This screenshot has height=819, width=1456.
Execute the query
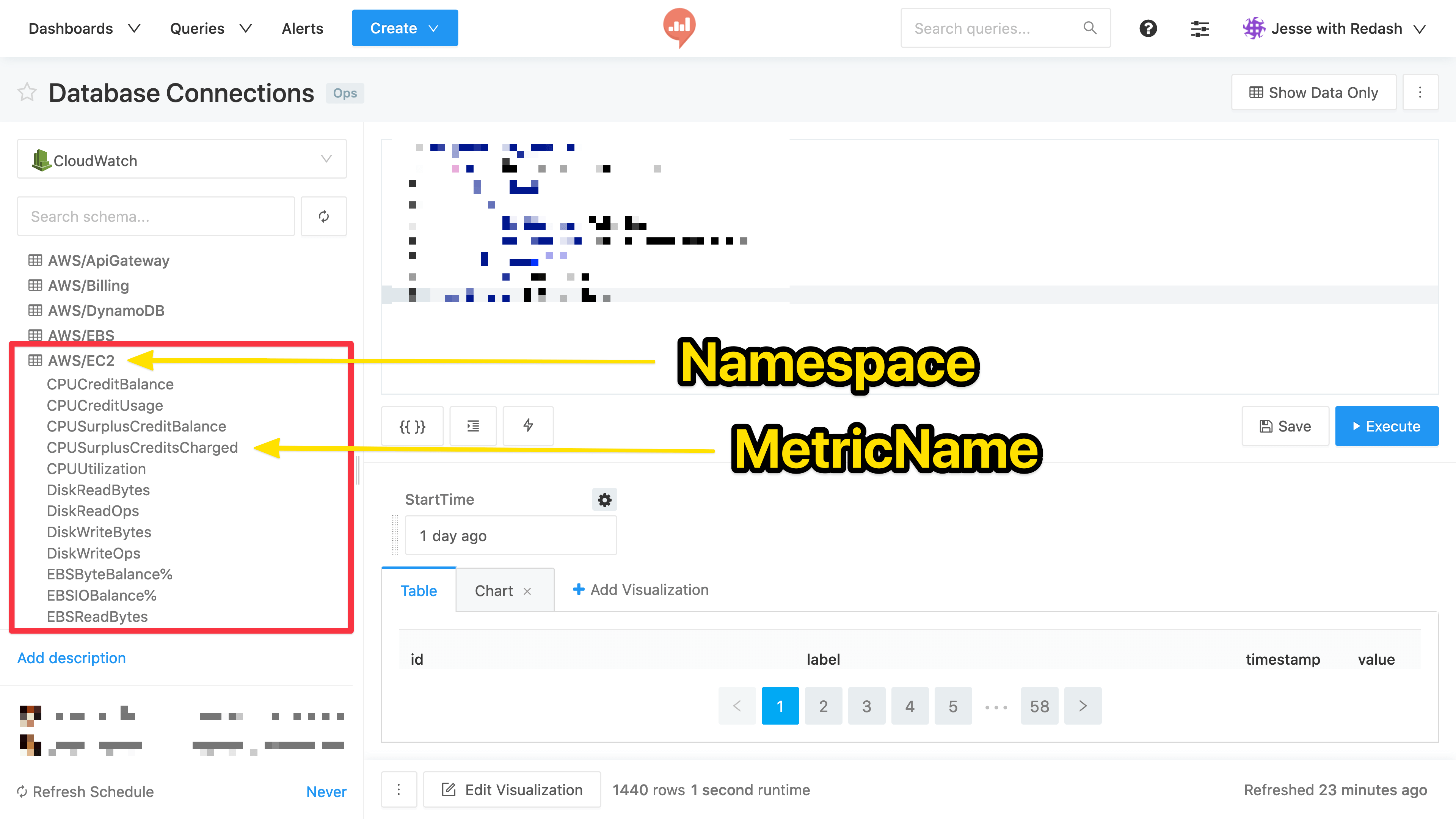[1387, 425]
